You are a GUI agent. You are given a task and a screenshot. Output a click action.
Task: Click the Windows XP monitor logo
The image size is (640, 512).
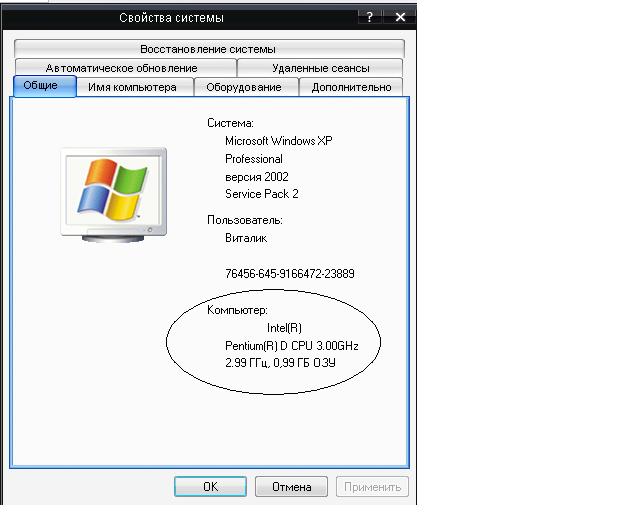click(113, 195)
